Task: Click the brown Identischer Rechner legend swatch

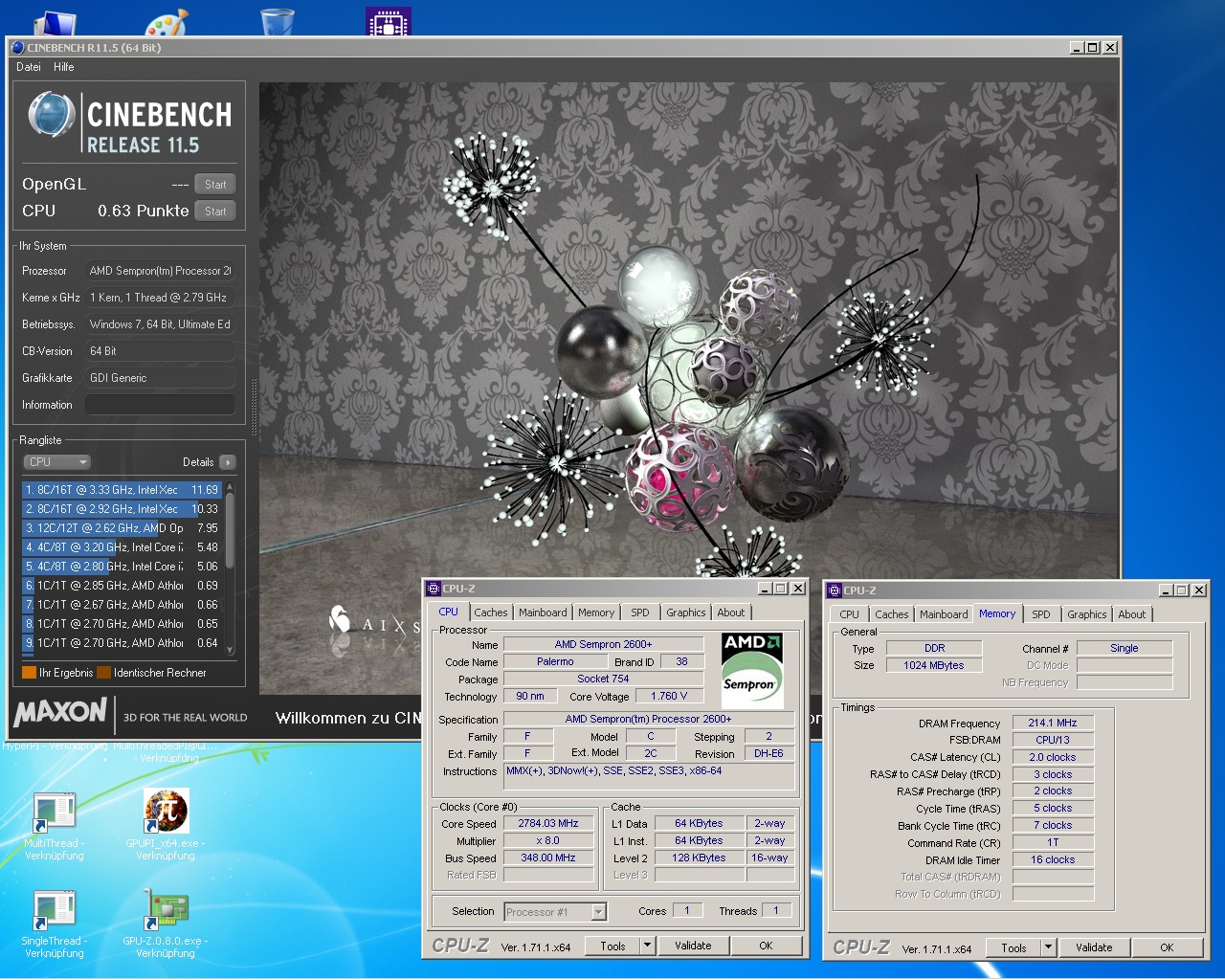Action: pyautogui.click(x=103, y=673)
